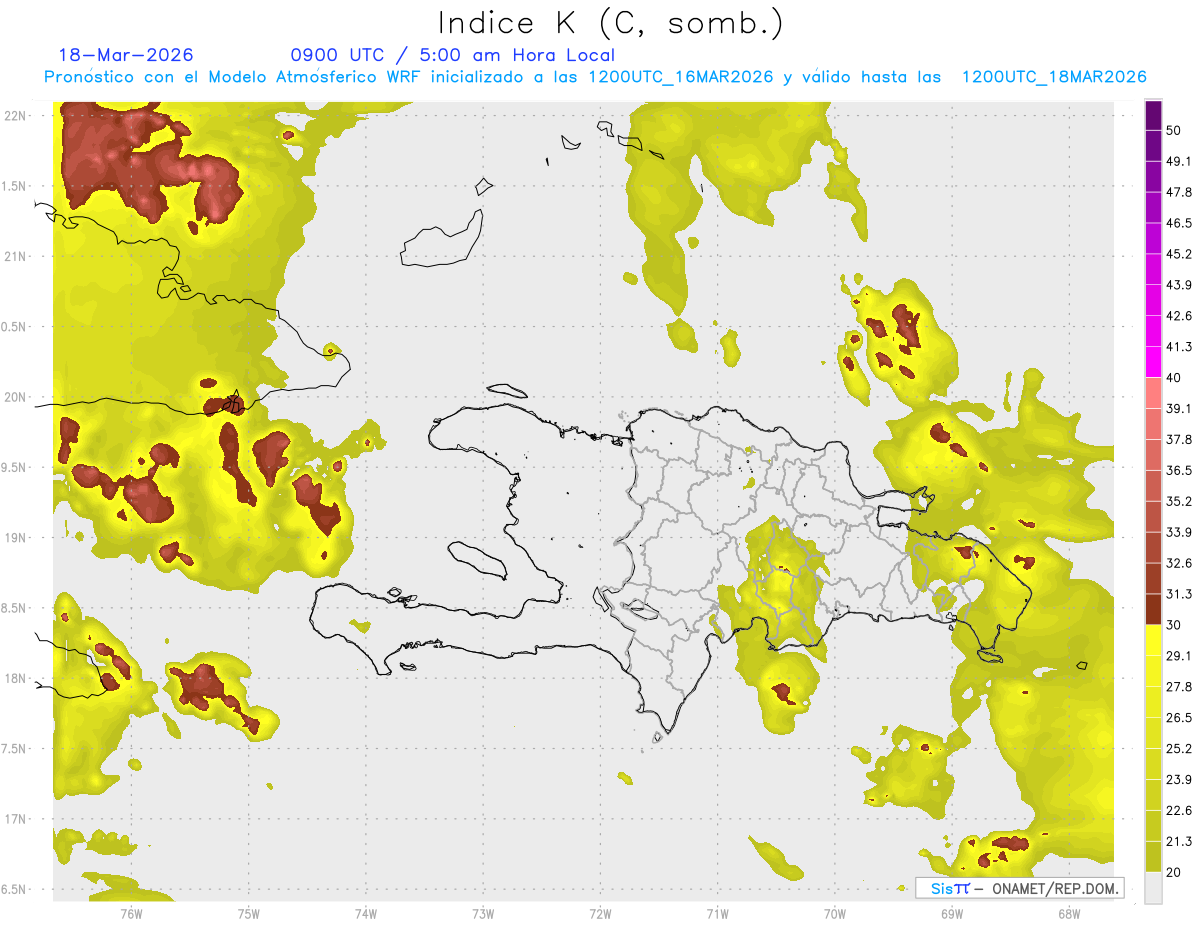Image resolution: width=1200 pixels, height=927 pixels.
Task: Click the '72W' longitude label
Action: (x=600, y=913)
